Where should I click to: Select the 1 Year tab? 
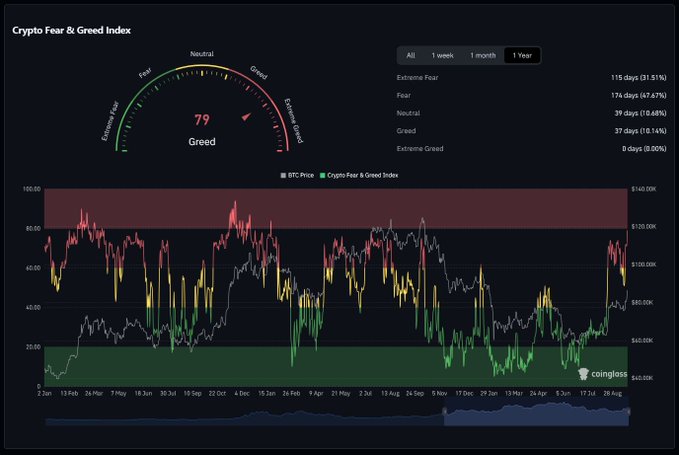522,55
